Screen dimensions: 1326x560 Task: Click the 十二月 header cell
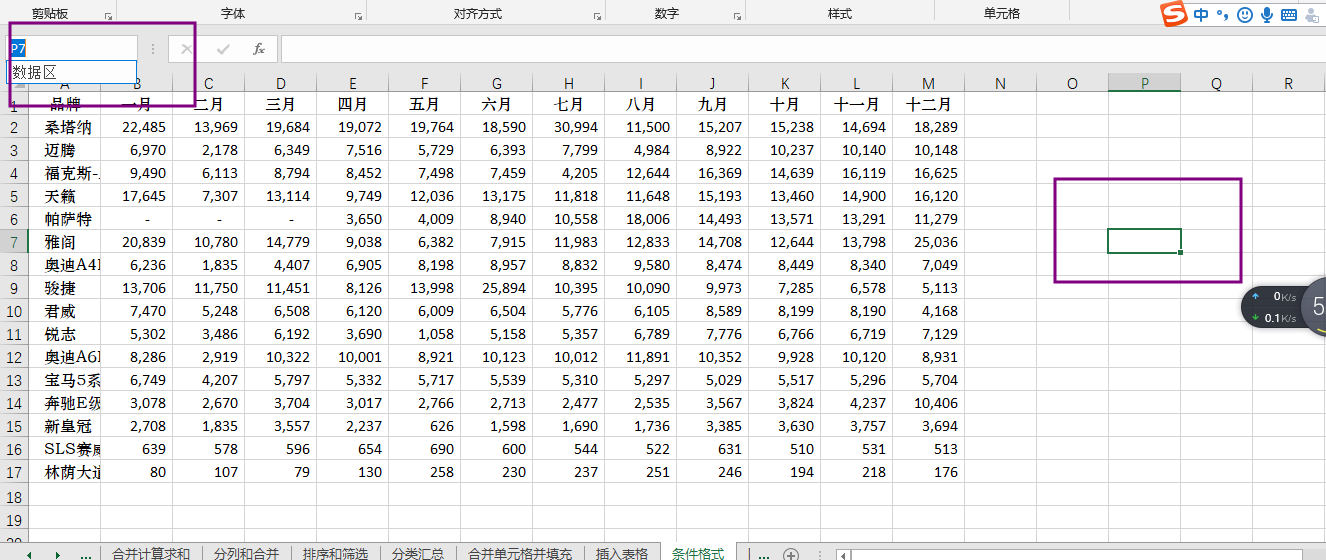point(929,104)
